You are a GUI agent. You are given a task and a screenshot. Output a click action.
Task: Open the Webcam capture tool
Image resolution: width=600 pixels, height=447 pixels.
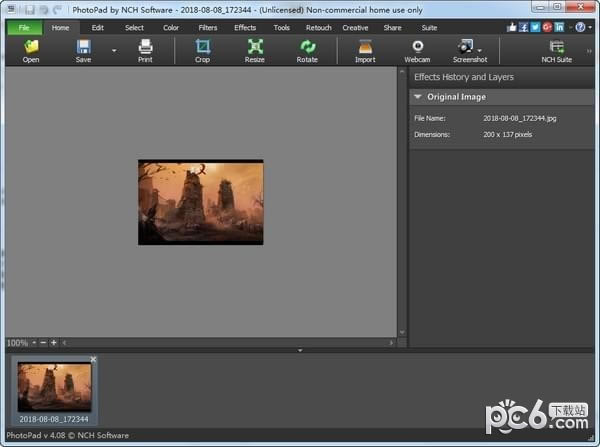417,47
